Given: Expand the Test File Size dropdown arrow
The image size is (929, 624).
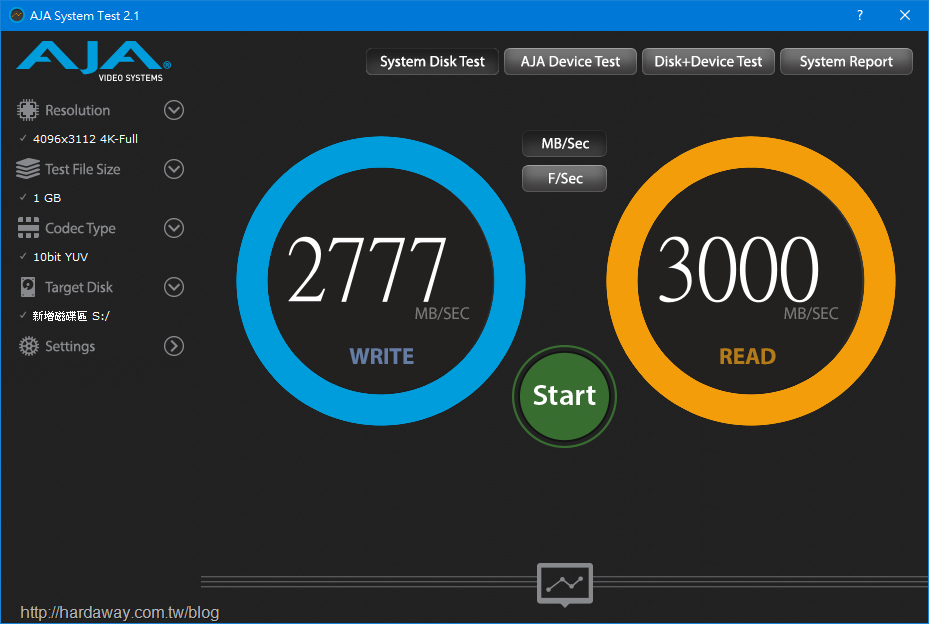Looking at the screenshot, I should [174, 169].
